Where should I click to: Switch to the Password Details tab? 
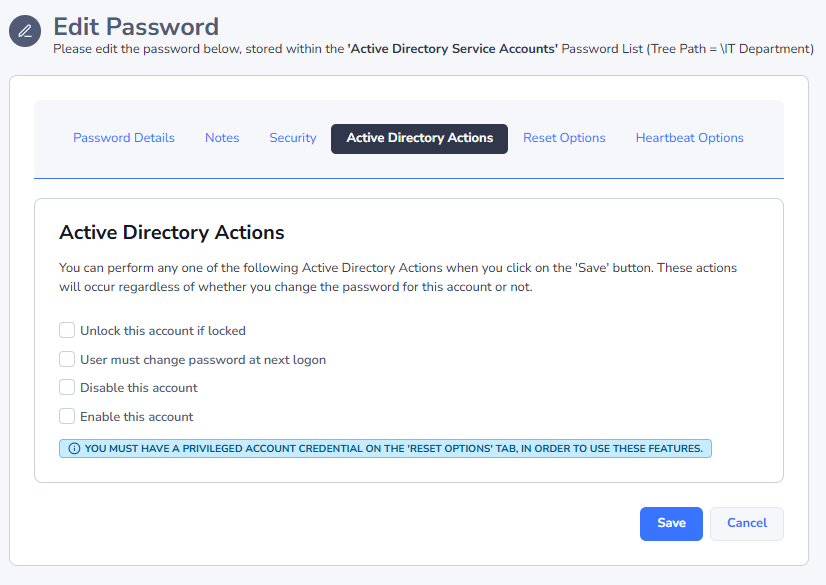[124, 138]
